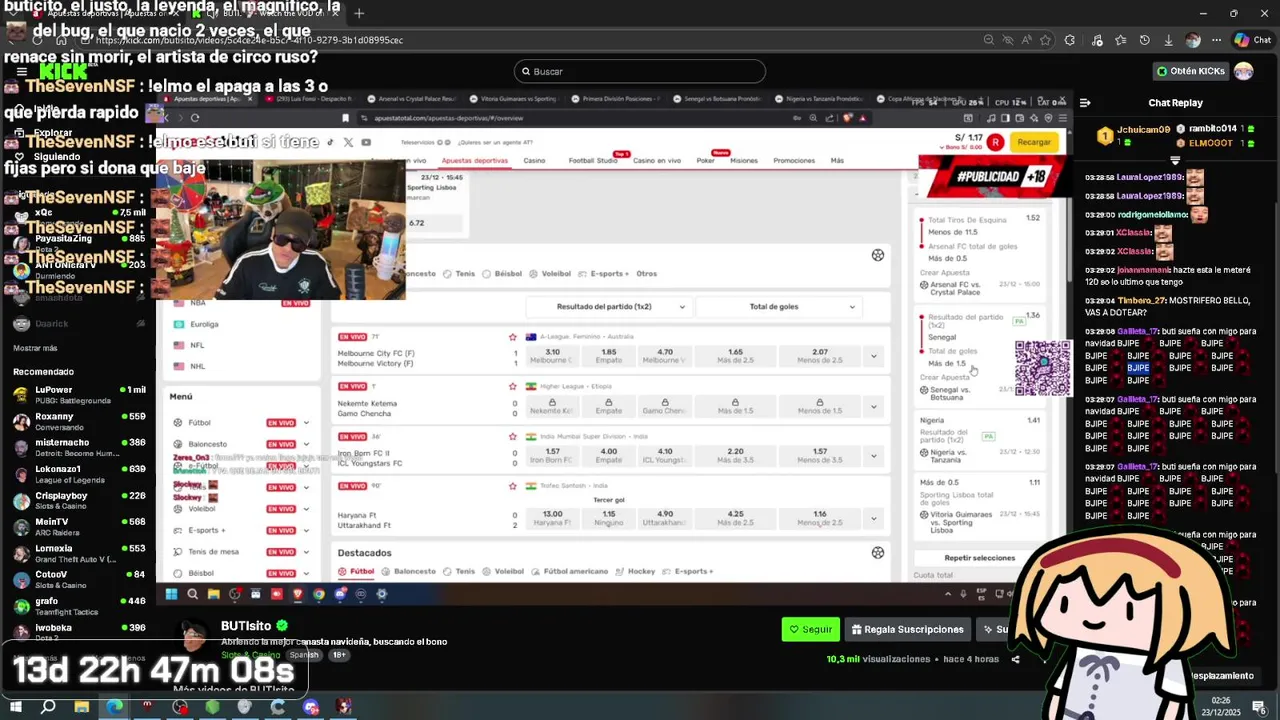
Task: Collapse the Chat Replay panel arrow icon
Action: click(x=1085, y=102)
